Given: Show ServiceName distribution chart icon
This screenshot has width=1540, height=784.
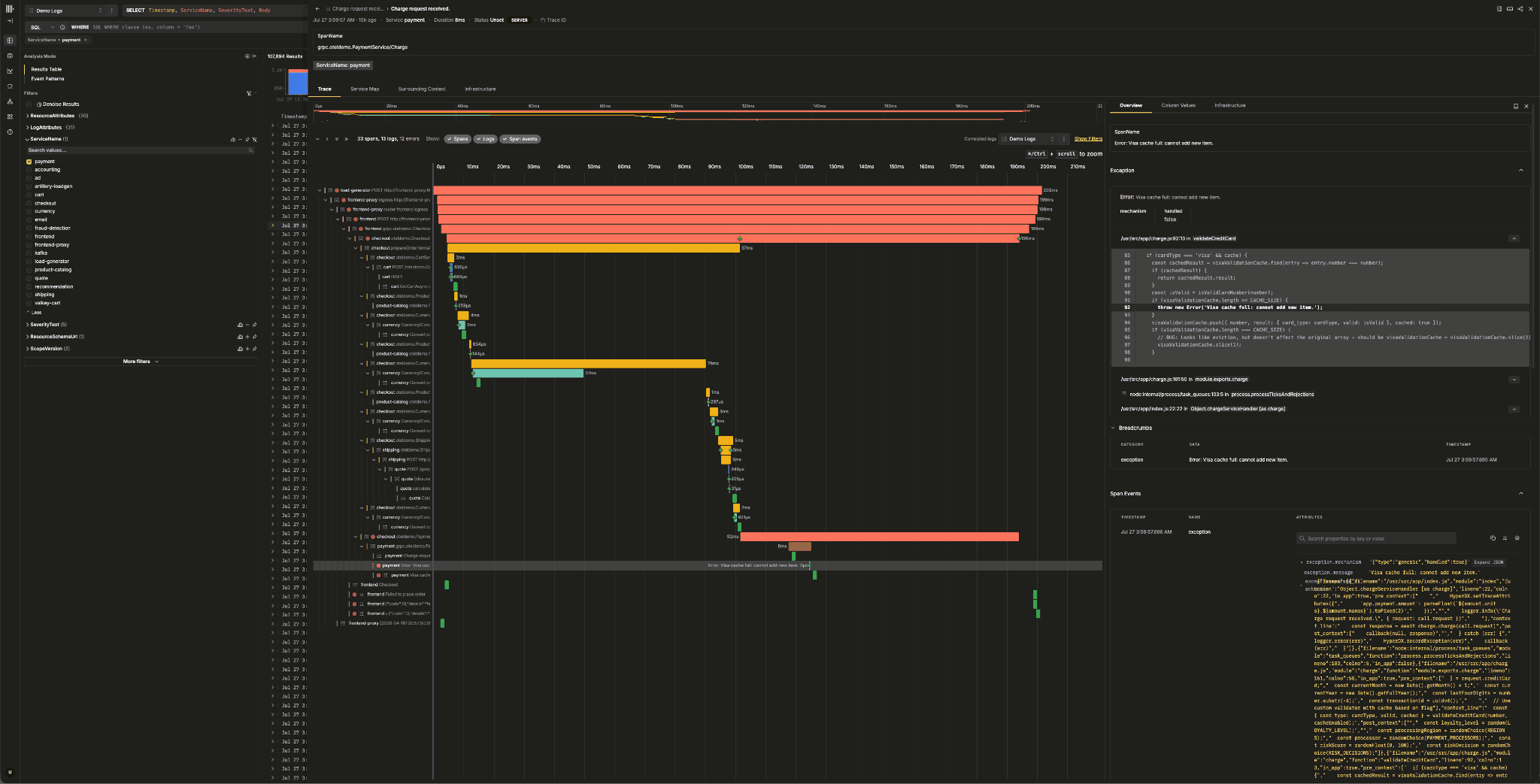Looking at the screenshot, I should click(x=232, y=139).
